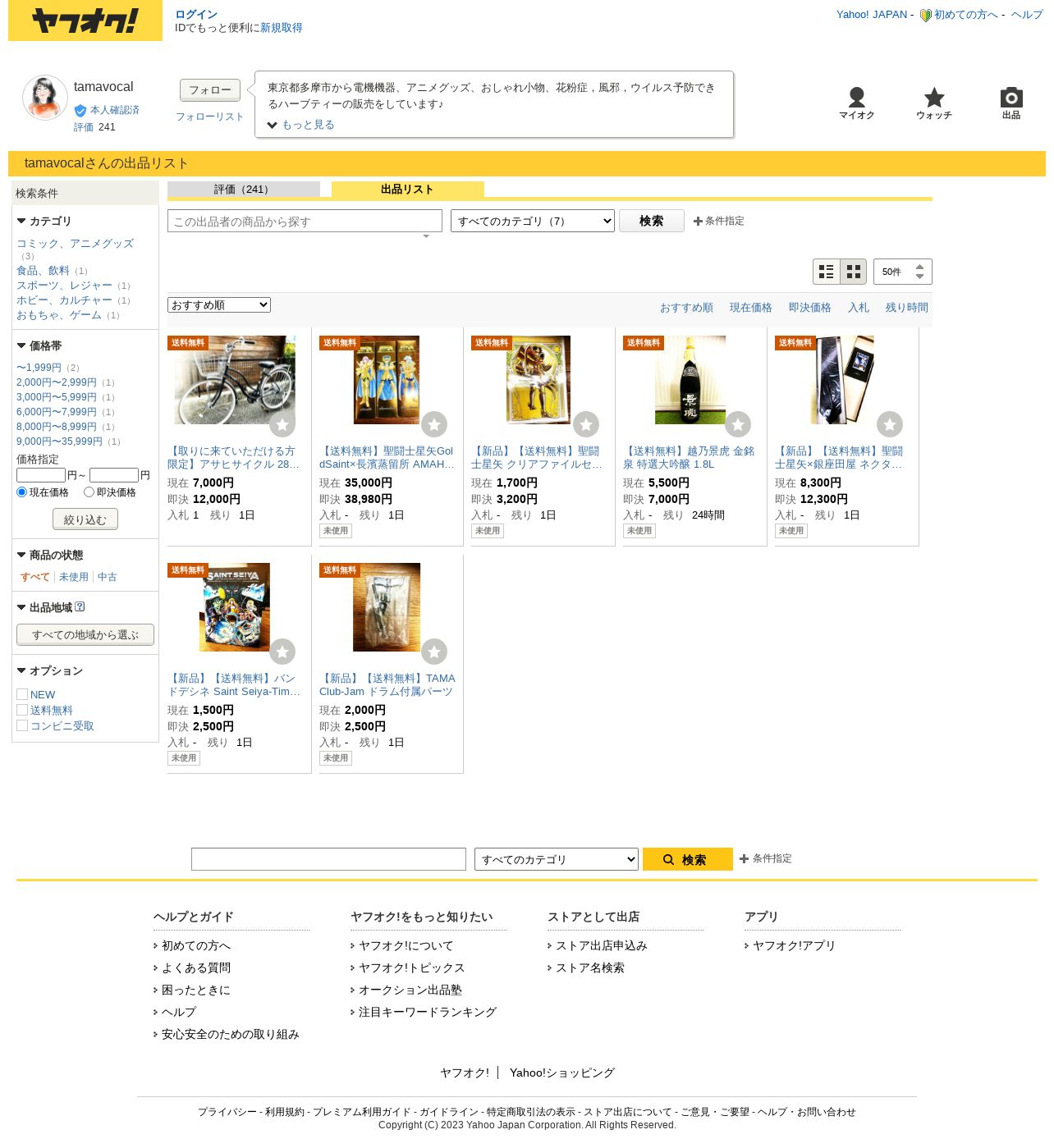Viewport: 1054px width, 1148px height.
Task: Open the フォローリスト link
Action: 210,117
